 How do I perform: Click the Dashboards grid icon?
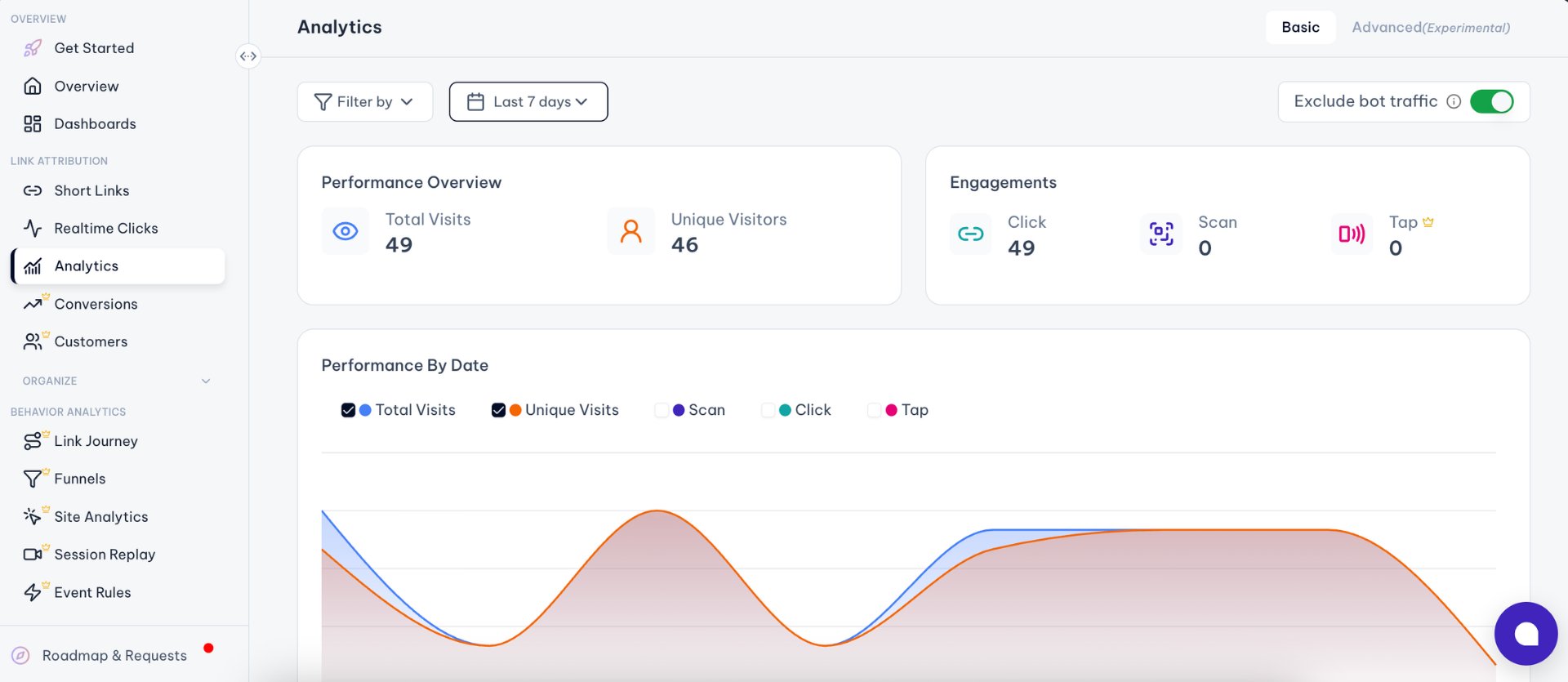[33, 124]
